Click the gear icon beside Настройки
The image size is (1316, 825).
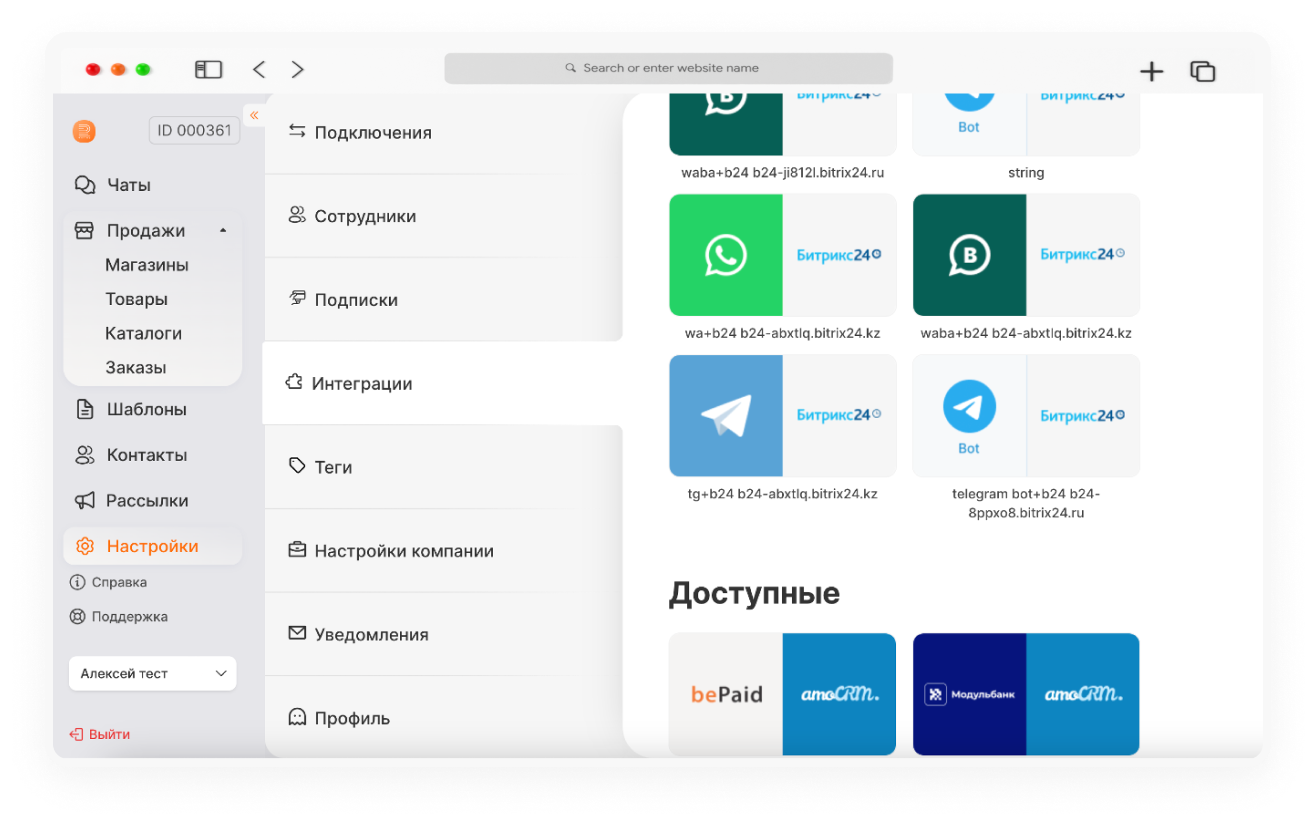pyautogui.click(x=85, y=546)
